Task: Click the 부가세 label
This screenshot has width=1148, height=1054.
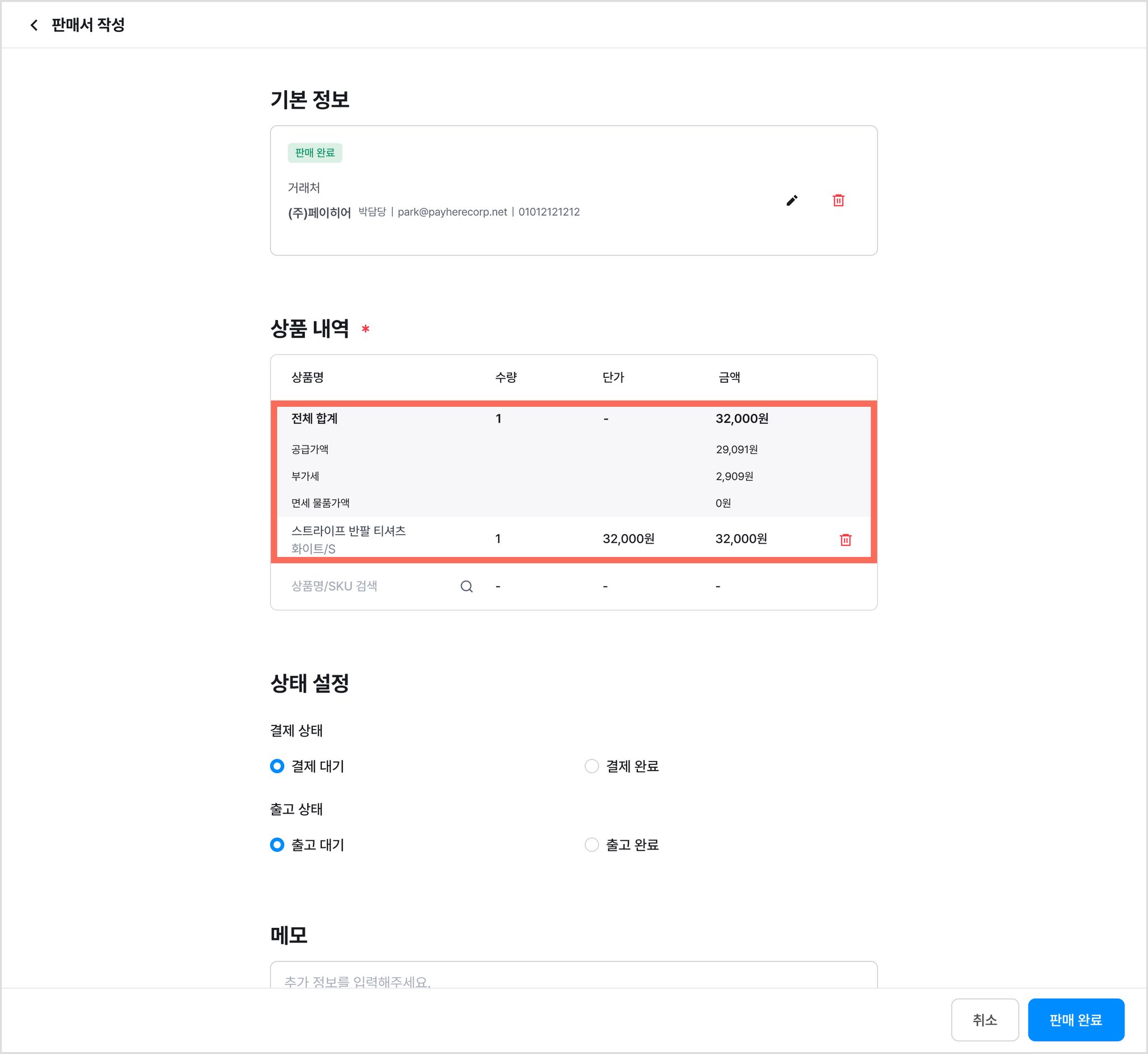Action: [305, 476]
